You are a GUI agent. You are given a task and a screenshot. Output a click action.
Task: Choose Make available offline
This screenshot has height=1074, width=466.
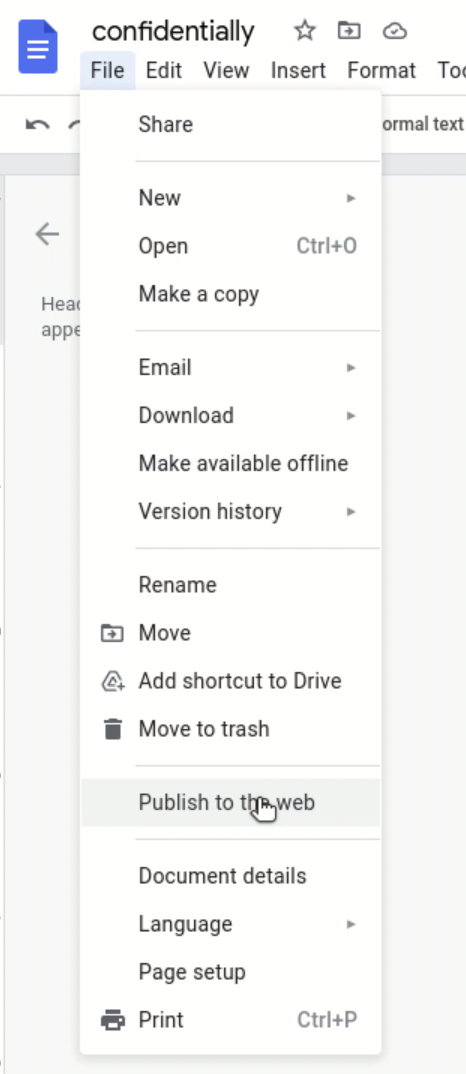pyautogui.click(x=230, y=464)
